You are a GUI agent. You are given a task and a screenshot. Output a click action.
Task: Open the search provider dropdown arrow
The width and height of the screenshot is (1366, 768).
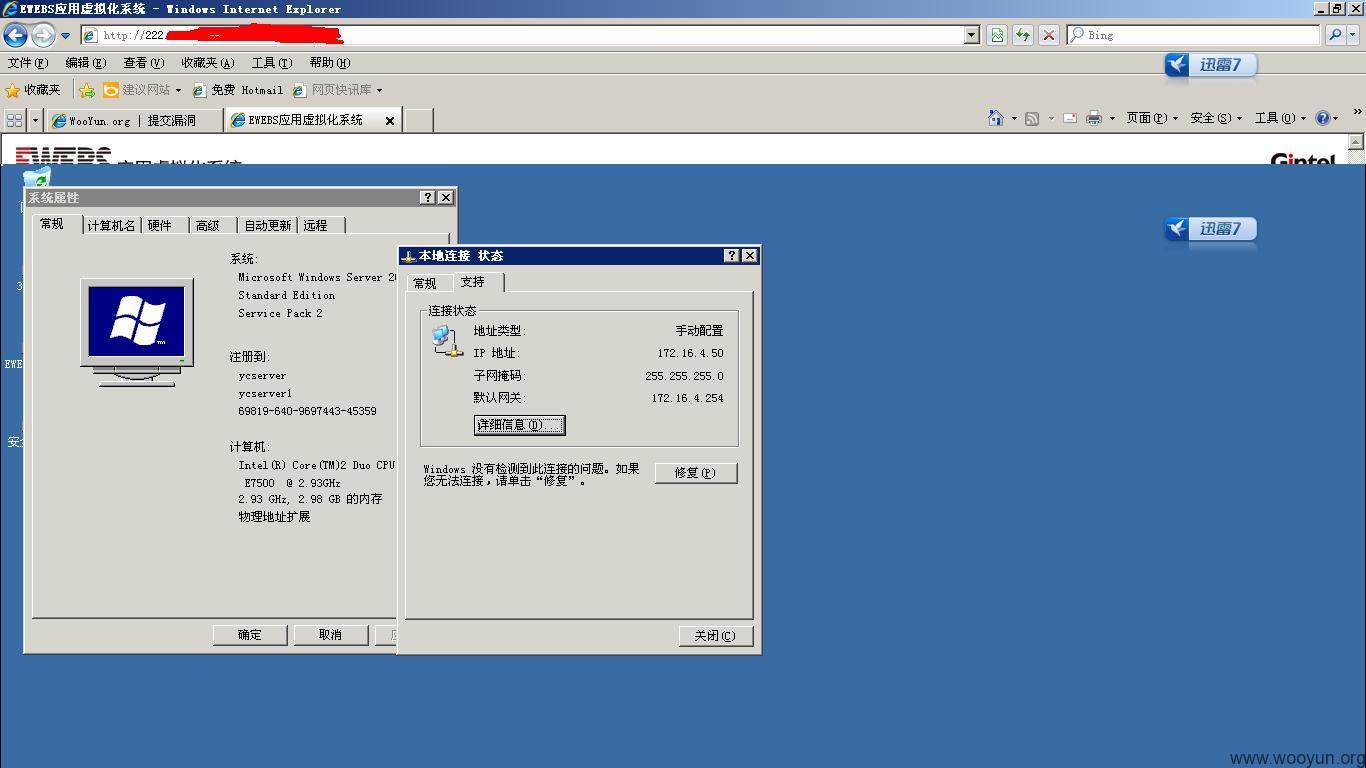click(1353, 35)
